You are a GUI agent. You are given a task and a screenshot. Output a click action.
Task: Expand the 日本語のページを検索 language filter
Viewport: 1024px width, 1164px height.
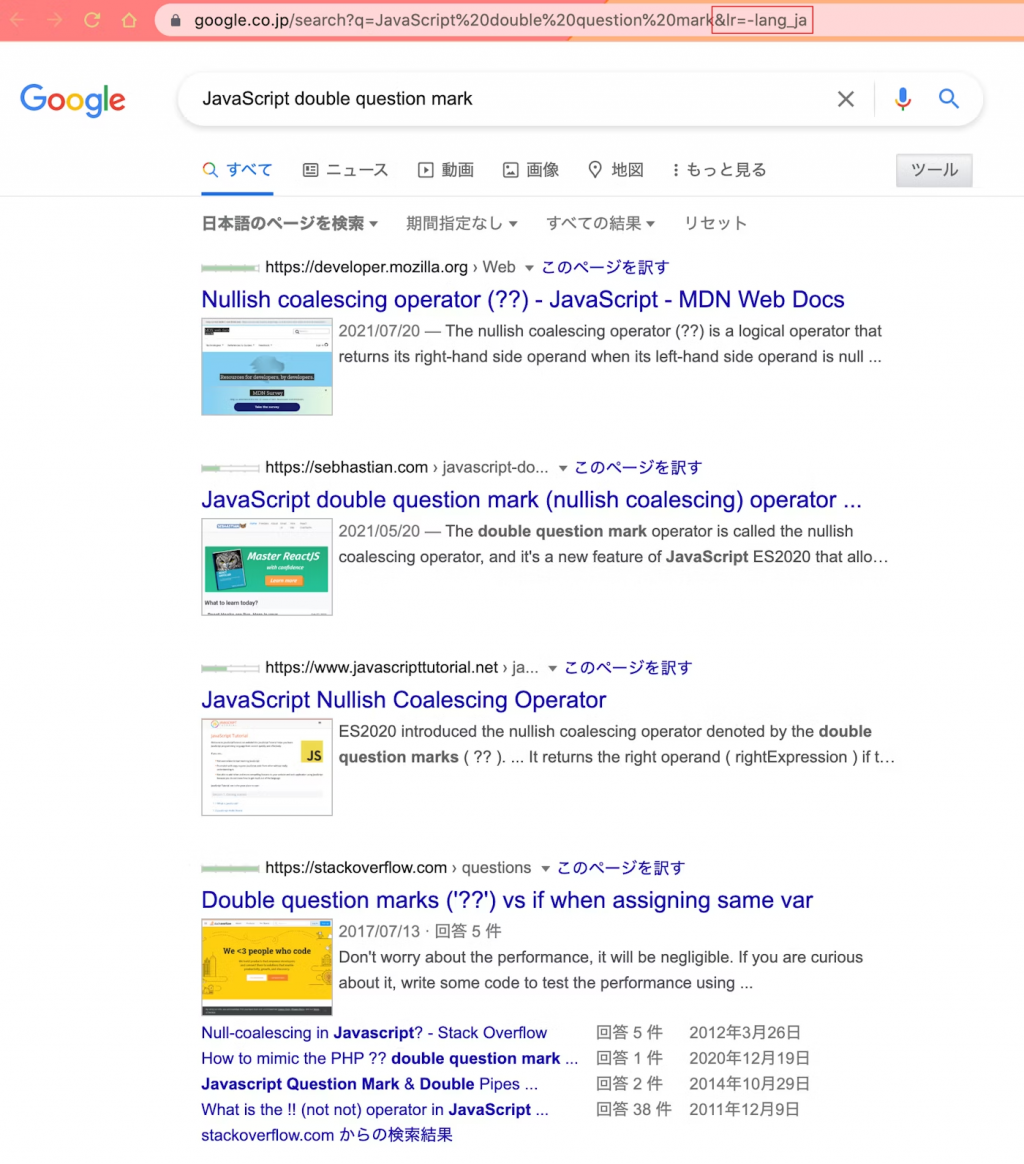pos(290,223)
